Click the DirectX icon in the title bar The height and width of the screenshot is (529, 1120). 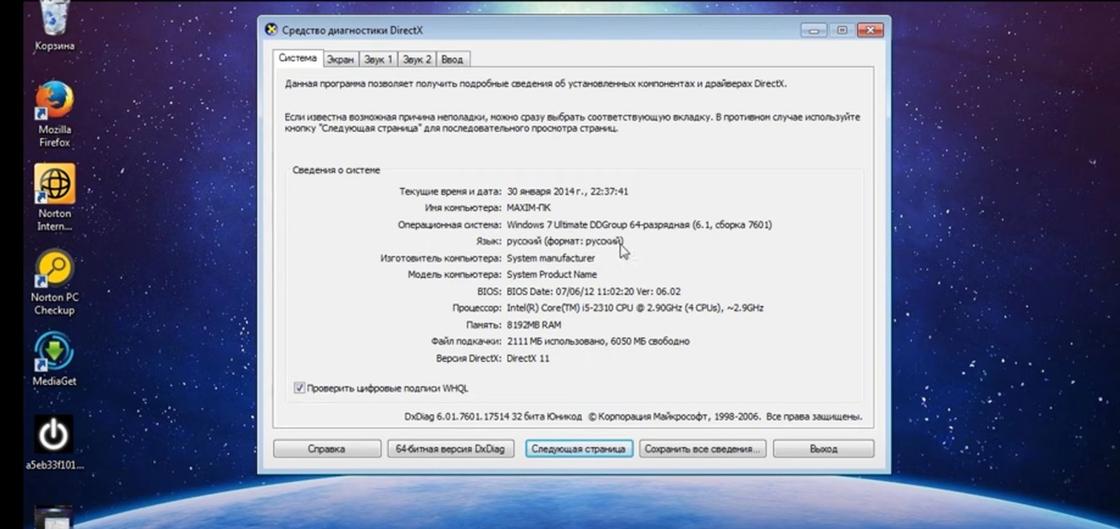[x=271, y=29]
